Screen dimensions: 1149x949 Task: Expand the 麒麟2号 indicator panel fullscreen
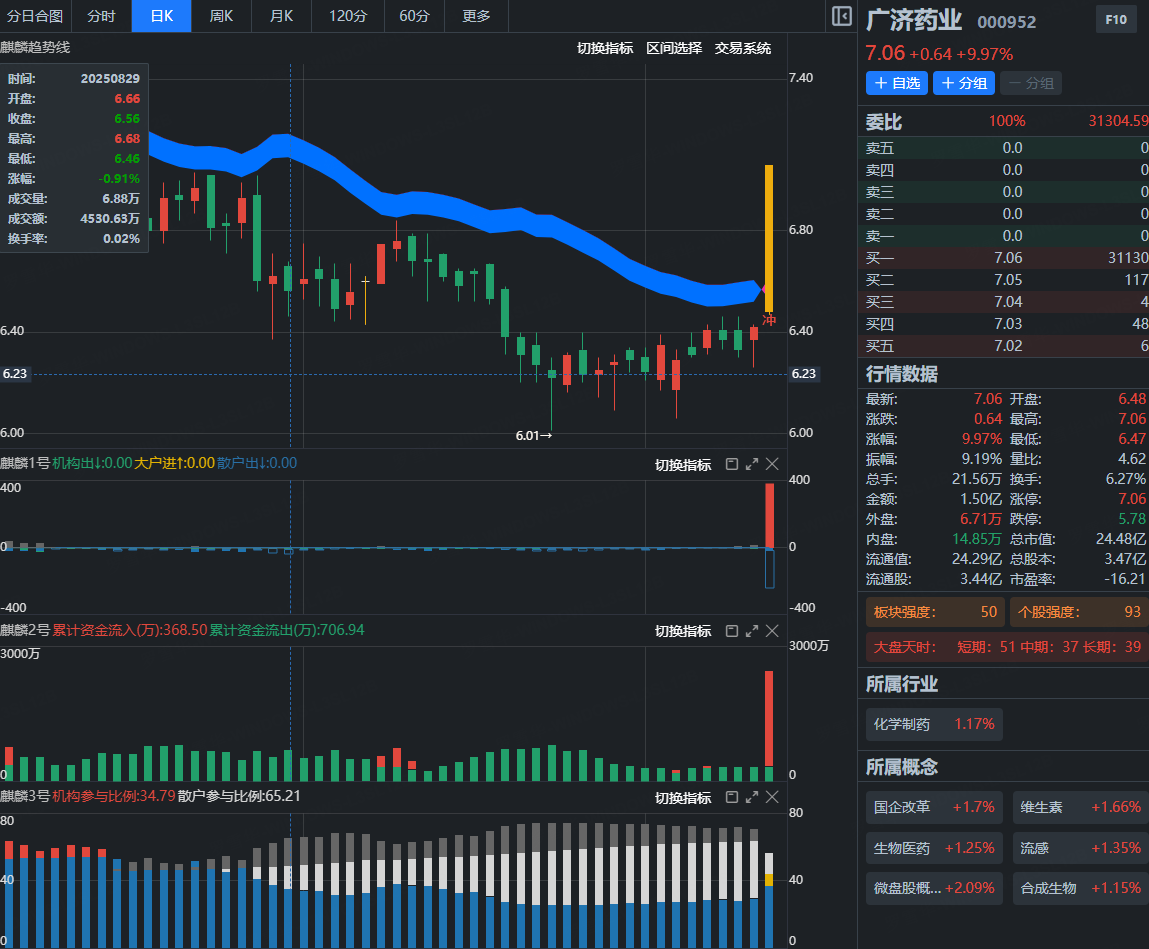coord(751,631)
